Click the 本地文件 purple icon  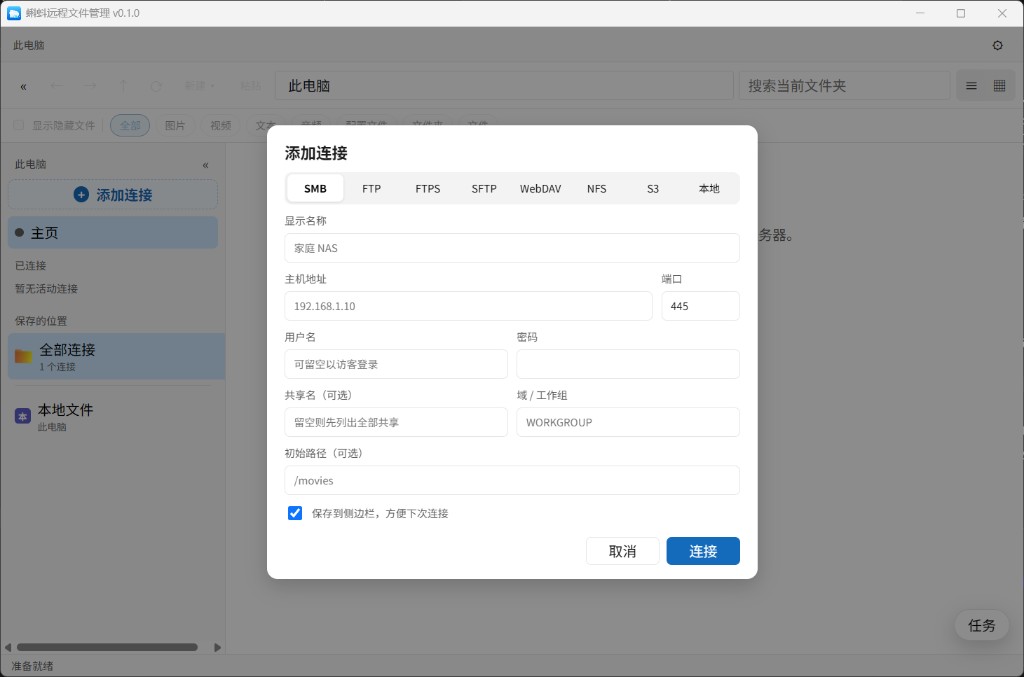(x=23, y=416)
